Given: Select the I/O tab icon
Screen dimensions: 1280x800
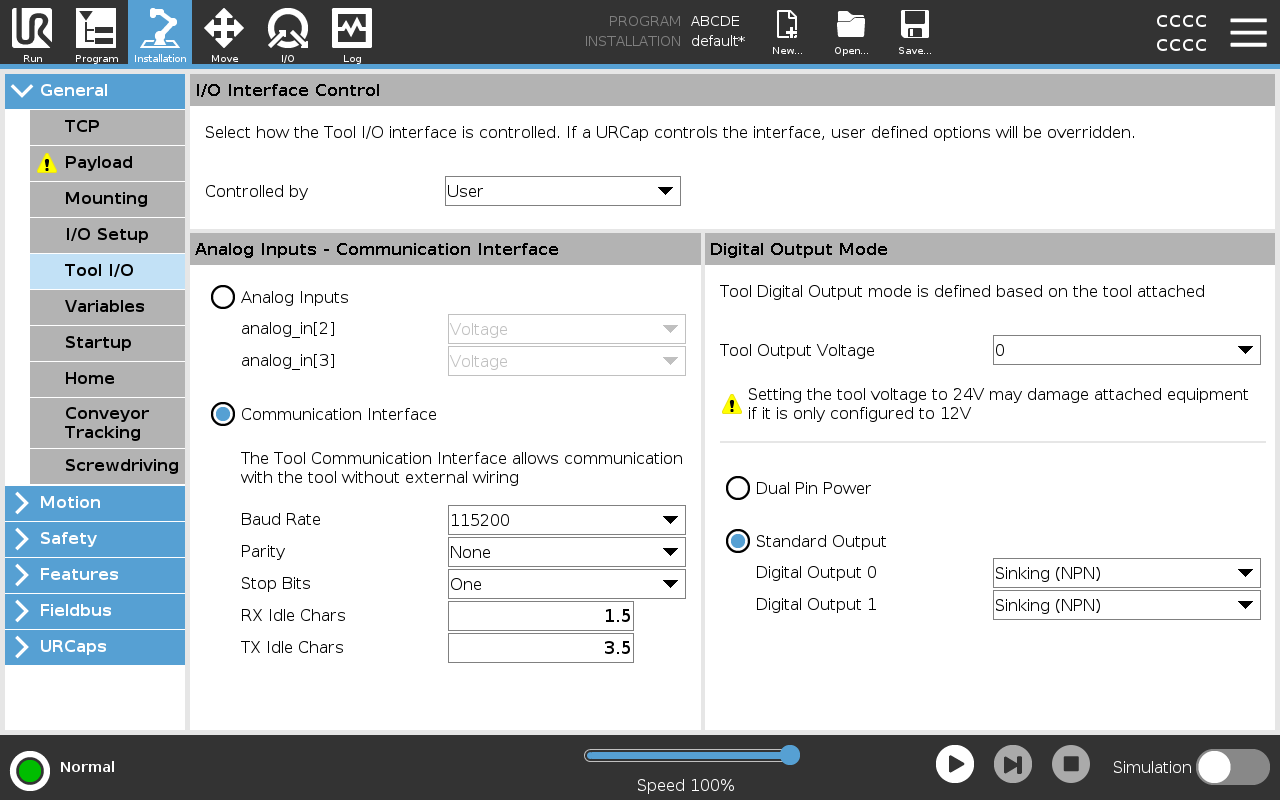Looking at the screenshot, I should (288, 33).
